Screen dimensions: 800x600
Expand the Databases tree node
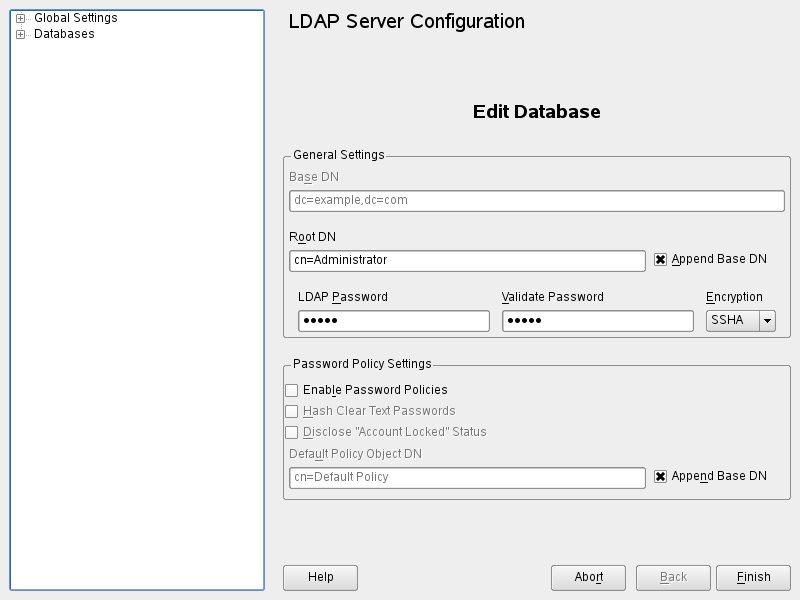21,34
